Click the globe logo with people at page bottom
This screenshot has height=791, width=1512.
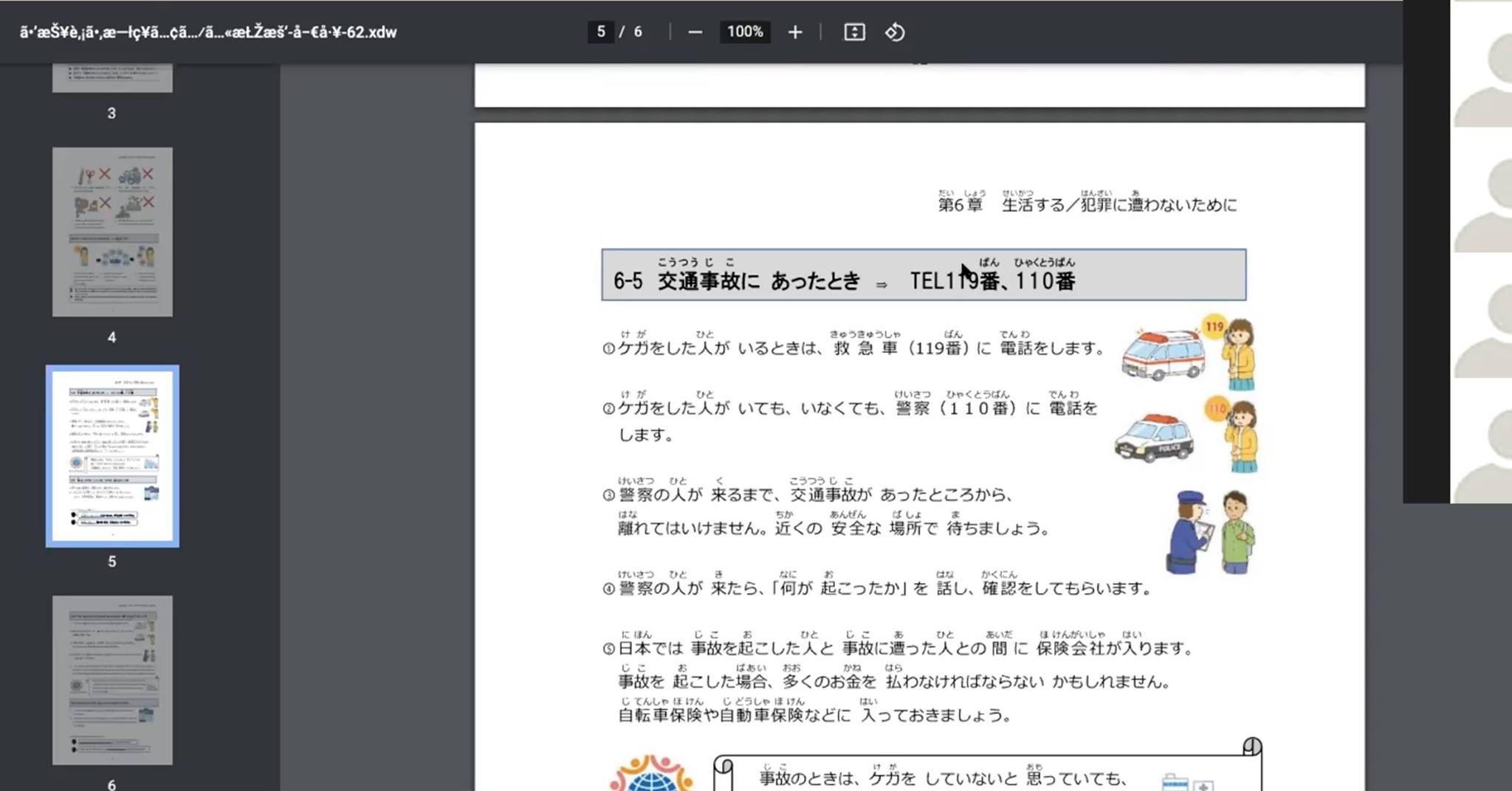pos(651,773)
